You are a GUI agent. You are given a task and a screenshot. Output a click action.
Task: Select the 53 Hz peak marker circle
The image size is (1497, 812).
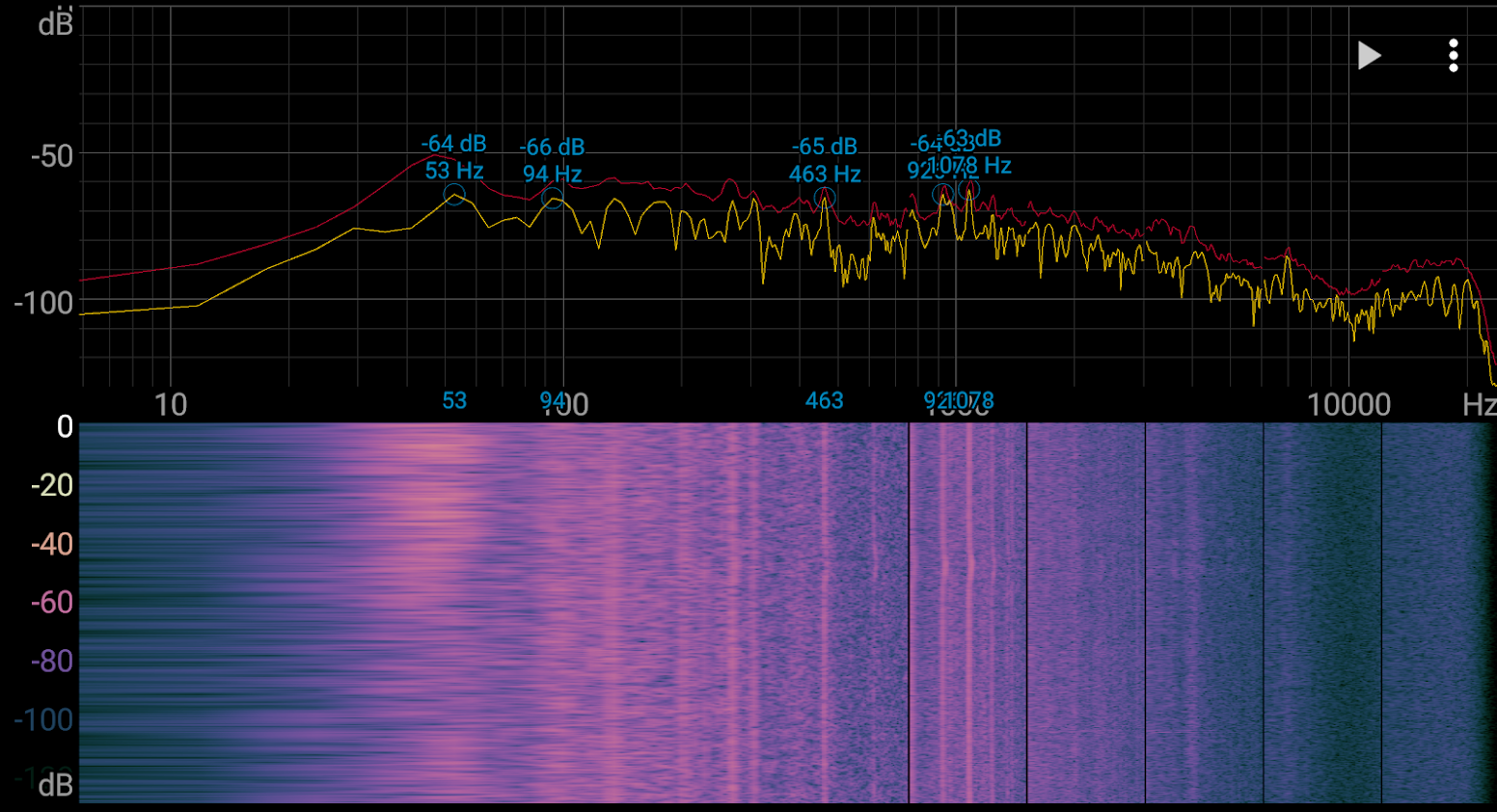[454, 195]
